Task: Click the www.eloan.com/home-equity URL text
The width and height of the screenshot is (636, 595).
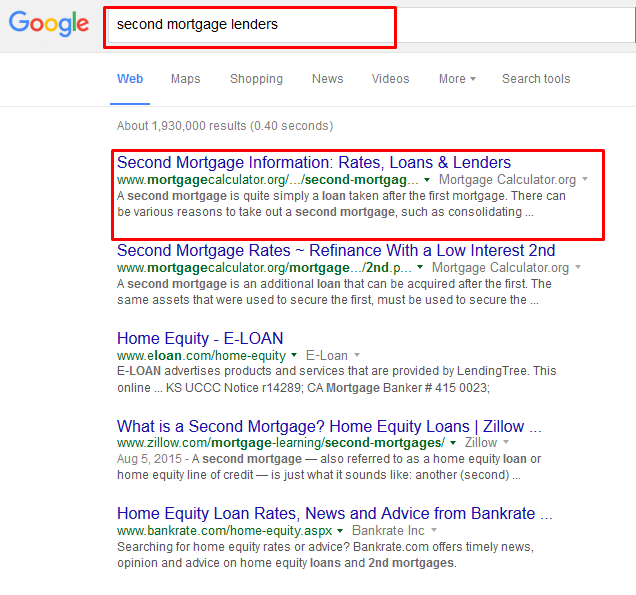Action: pyautogui.click(x=201, y=356)
